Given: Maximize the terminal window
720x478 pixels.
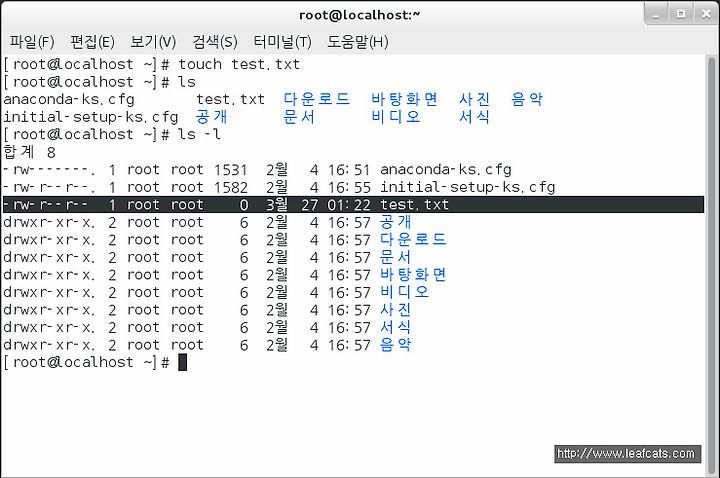Looking at the screenshot, I should point(681,15).
